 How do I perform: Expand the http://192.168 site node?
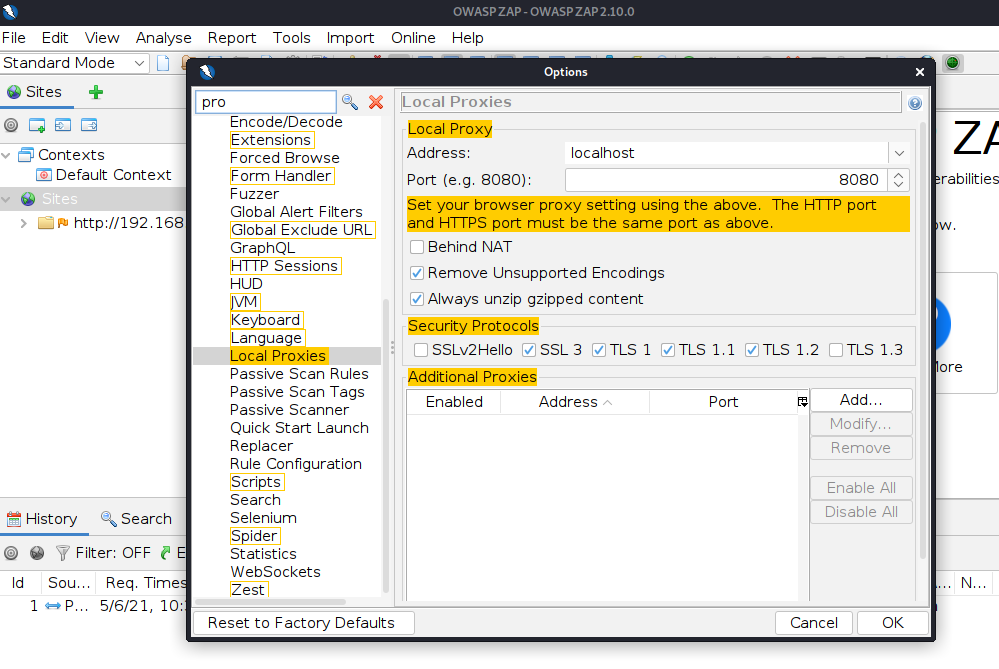[24, 223]
